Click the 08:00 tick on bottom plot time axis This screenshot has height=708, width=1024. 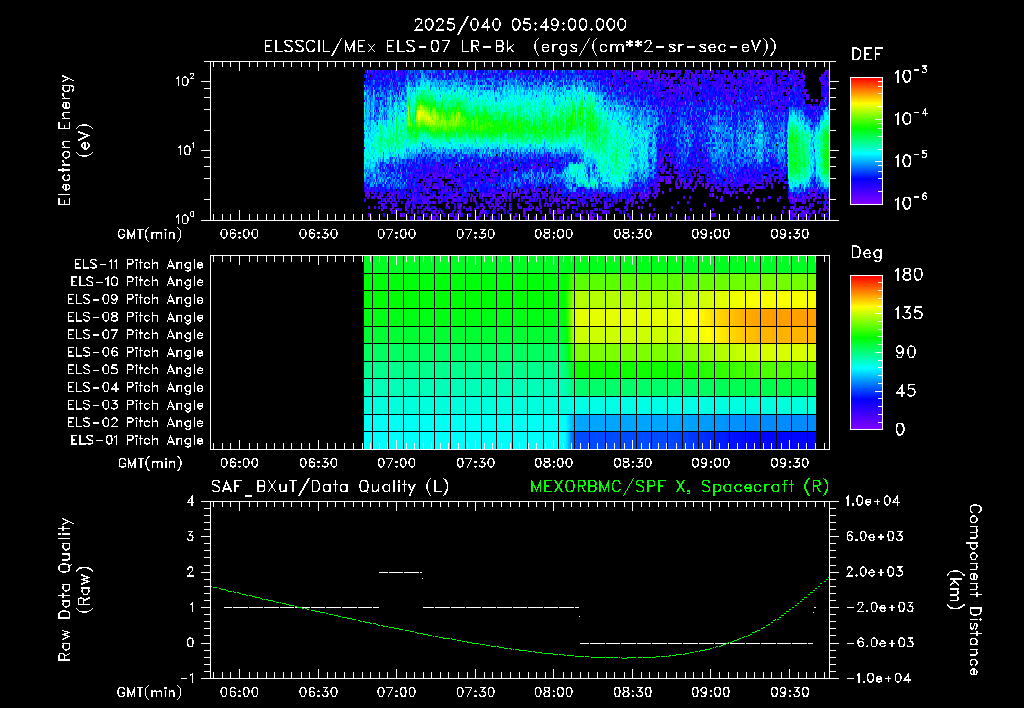(554, 692)
